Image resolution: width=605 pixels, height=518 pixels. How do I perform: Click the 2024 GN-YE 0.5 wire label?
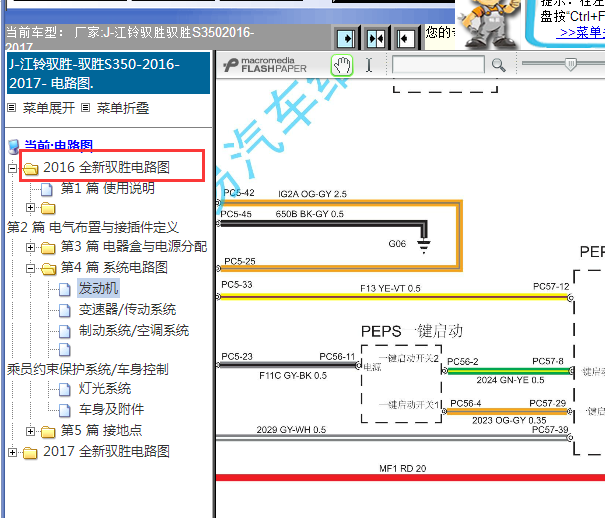click(510, 380)
